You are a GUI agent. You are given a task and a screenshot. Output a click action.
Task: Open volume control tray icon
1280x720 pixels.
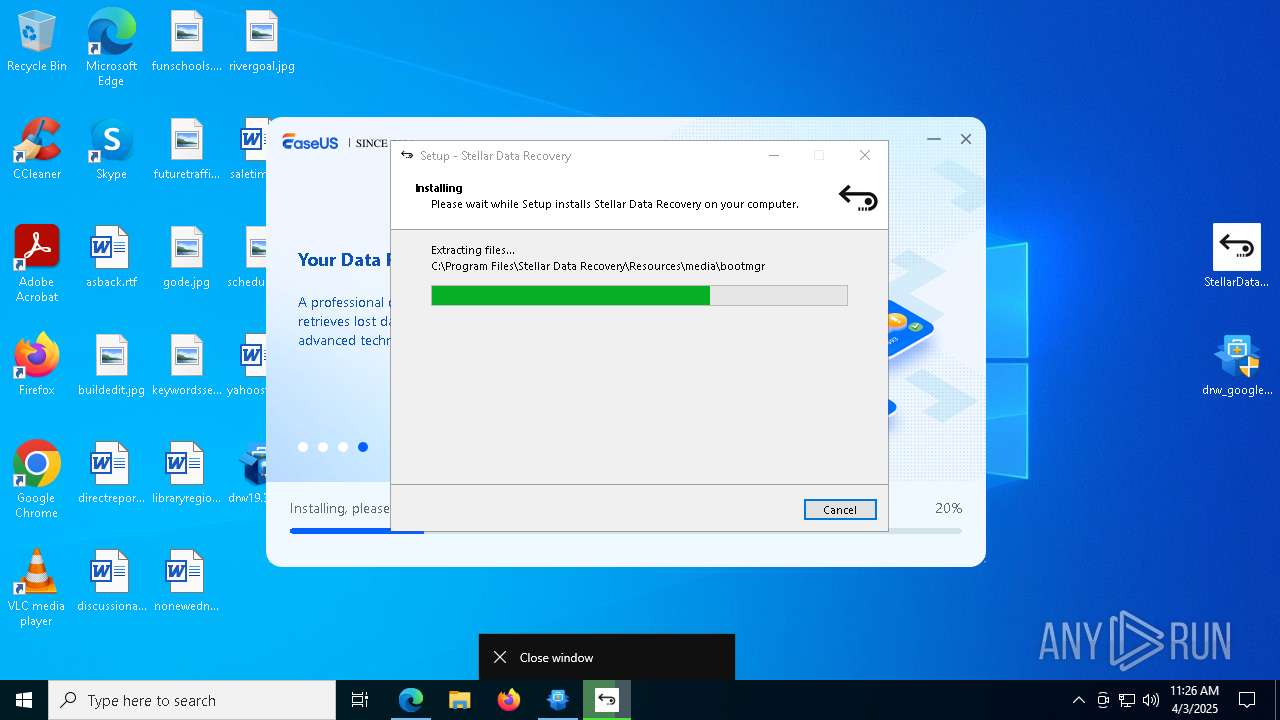coord(1151,700)
